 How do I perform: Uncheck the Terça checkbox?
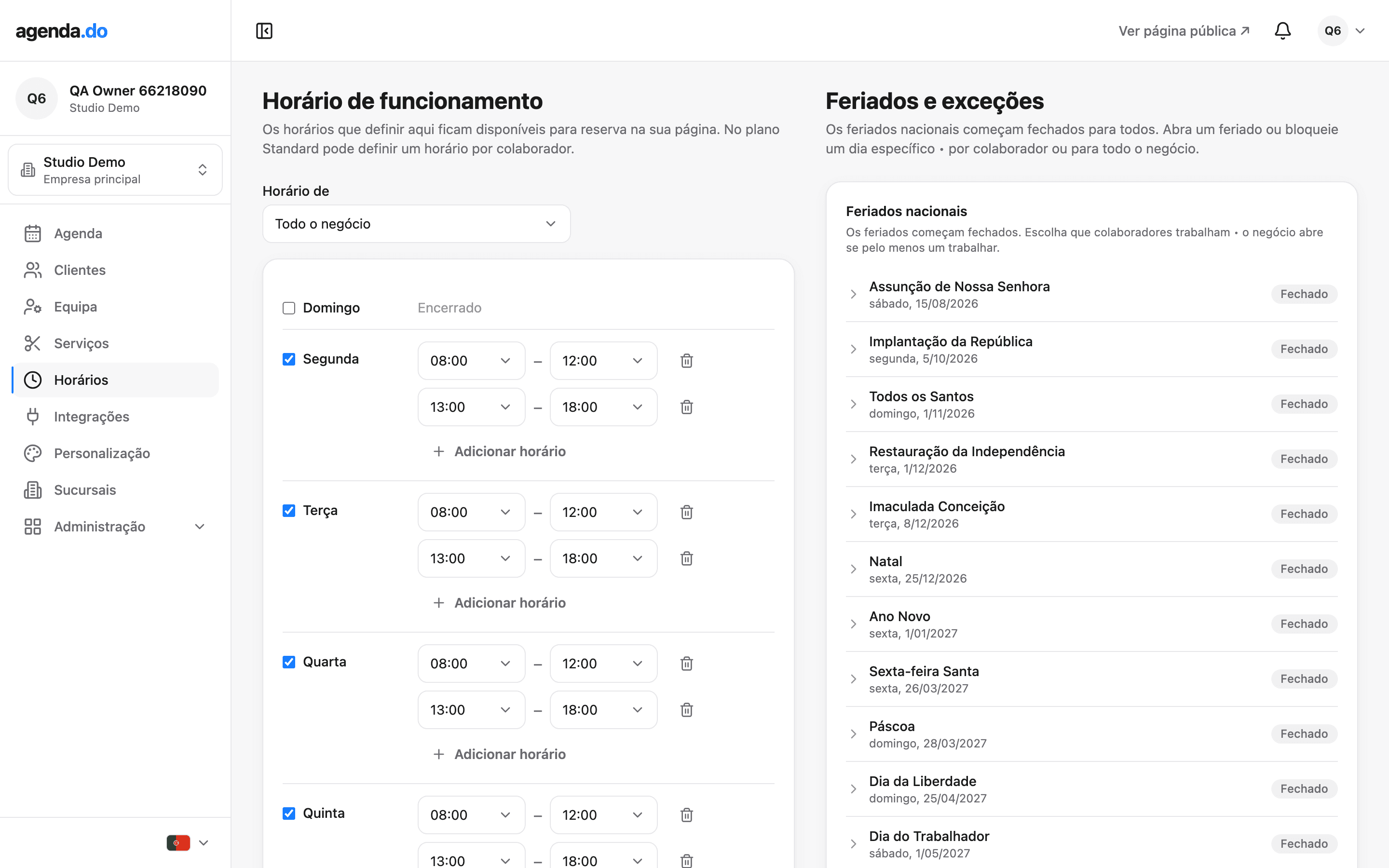(289, 511)
